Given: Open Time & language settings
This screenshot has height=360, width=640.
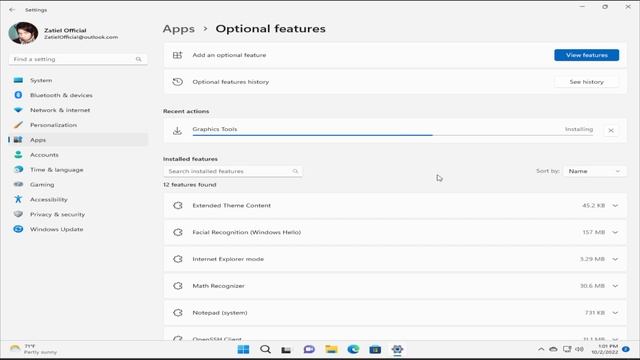Looking at the screenshot, I should [x=78, y=170].
